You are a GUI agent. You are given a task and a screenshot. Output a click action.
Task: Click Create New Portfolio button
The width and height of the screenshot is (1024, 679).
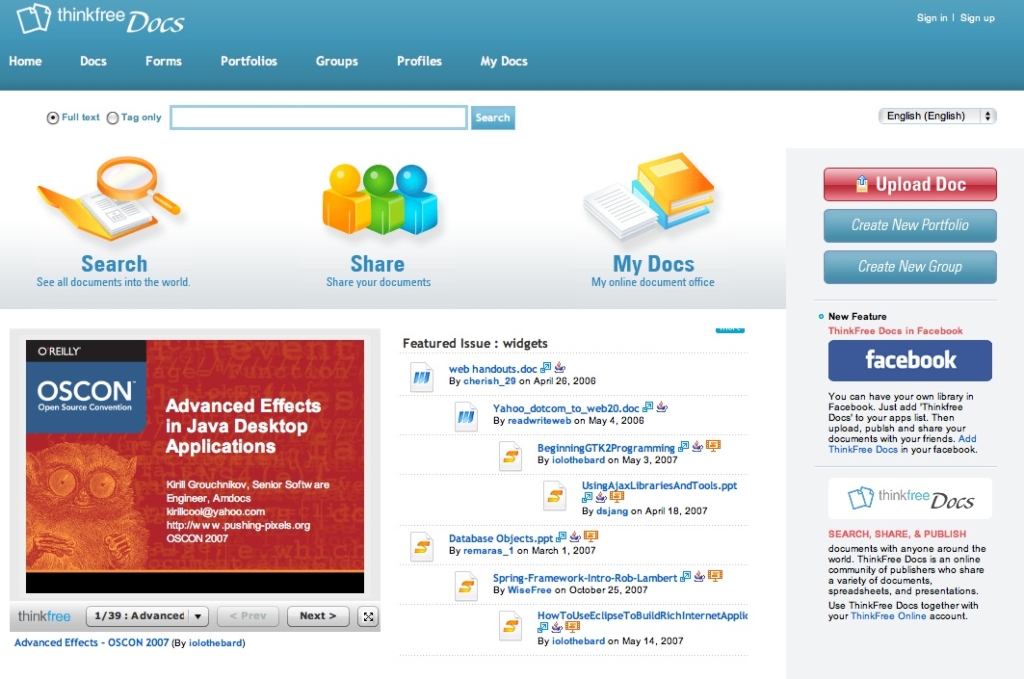(x=910, y=225)
